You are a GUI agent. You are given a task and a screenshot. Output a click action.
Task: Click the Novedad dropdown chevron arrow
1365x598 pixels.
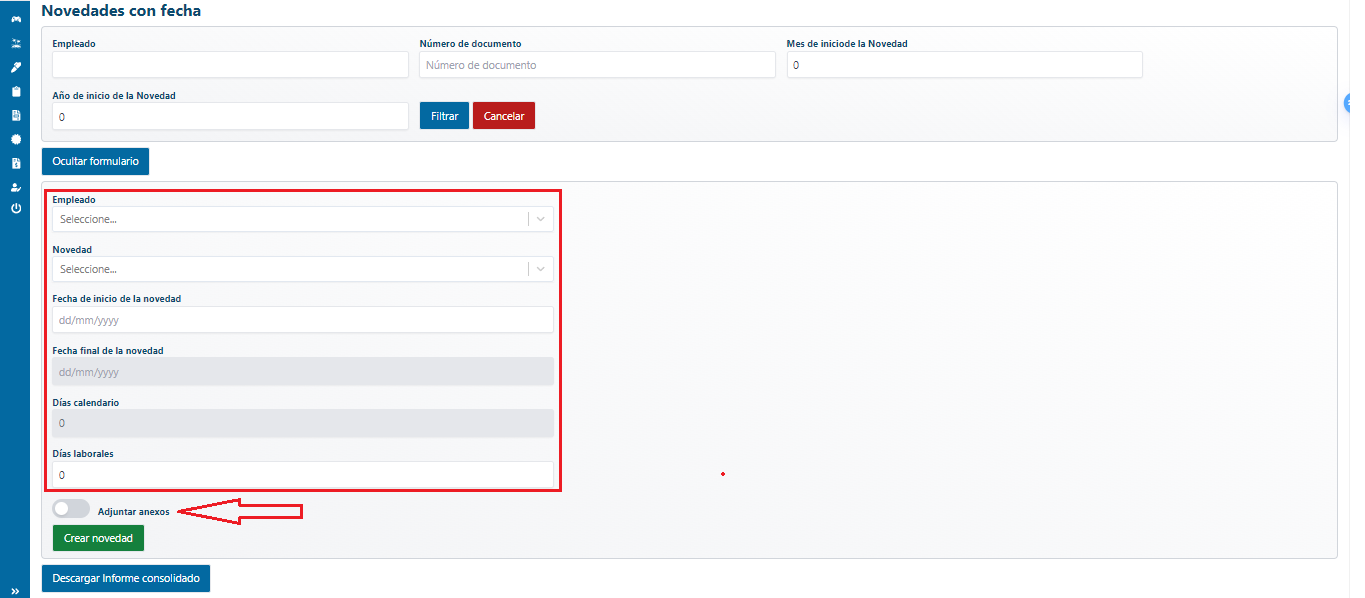tap(541, 269)
